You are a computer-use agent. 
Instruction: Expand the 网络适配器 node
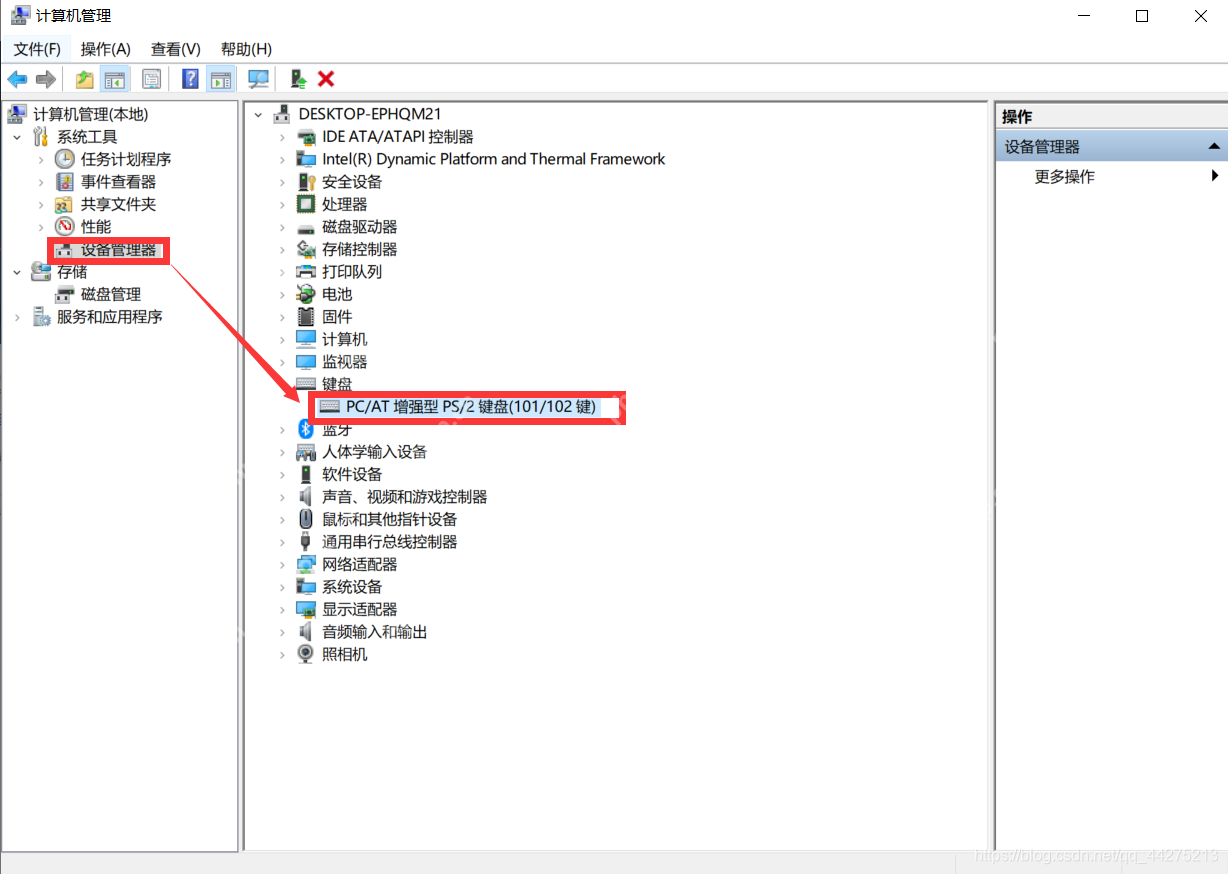[x=283, y=565]
